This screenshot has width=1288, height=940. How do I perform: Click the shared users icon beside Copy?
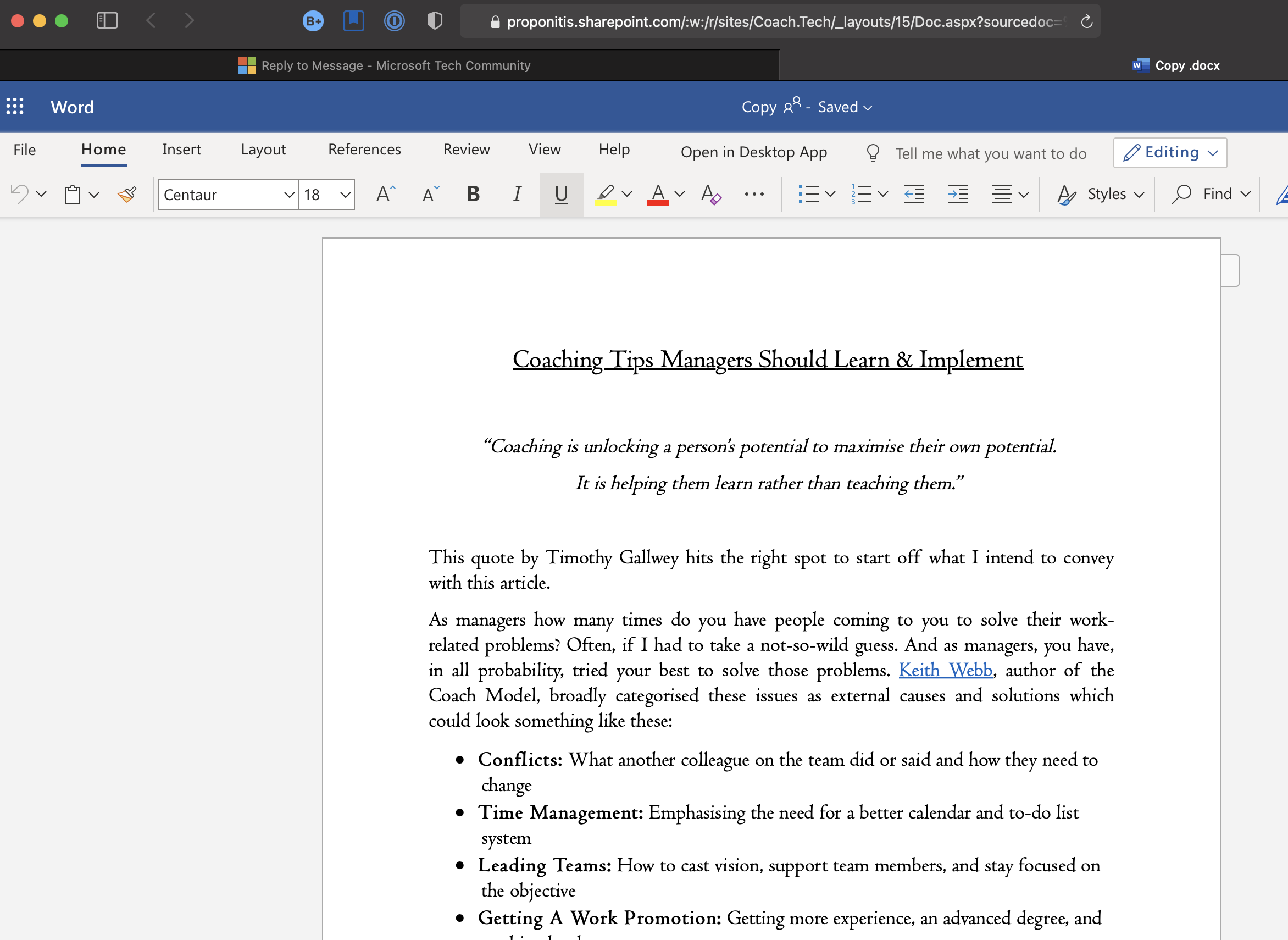pos(792,105)
